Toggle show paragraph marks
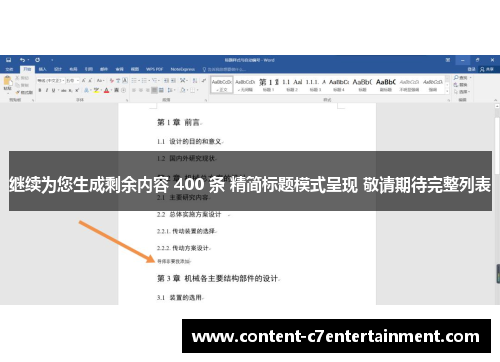 [x=204, y=80]
